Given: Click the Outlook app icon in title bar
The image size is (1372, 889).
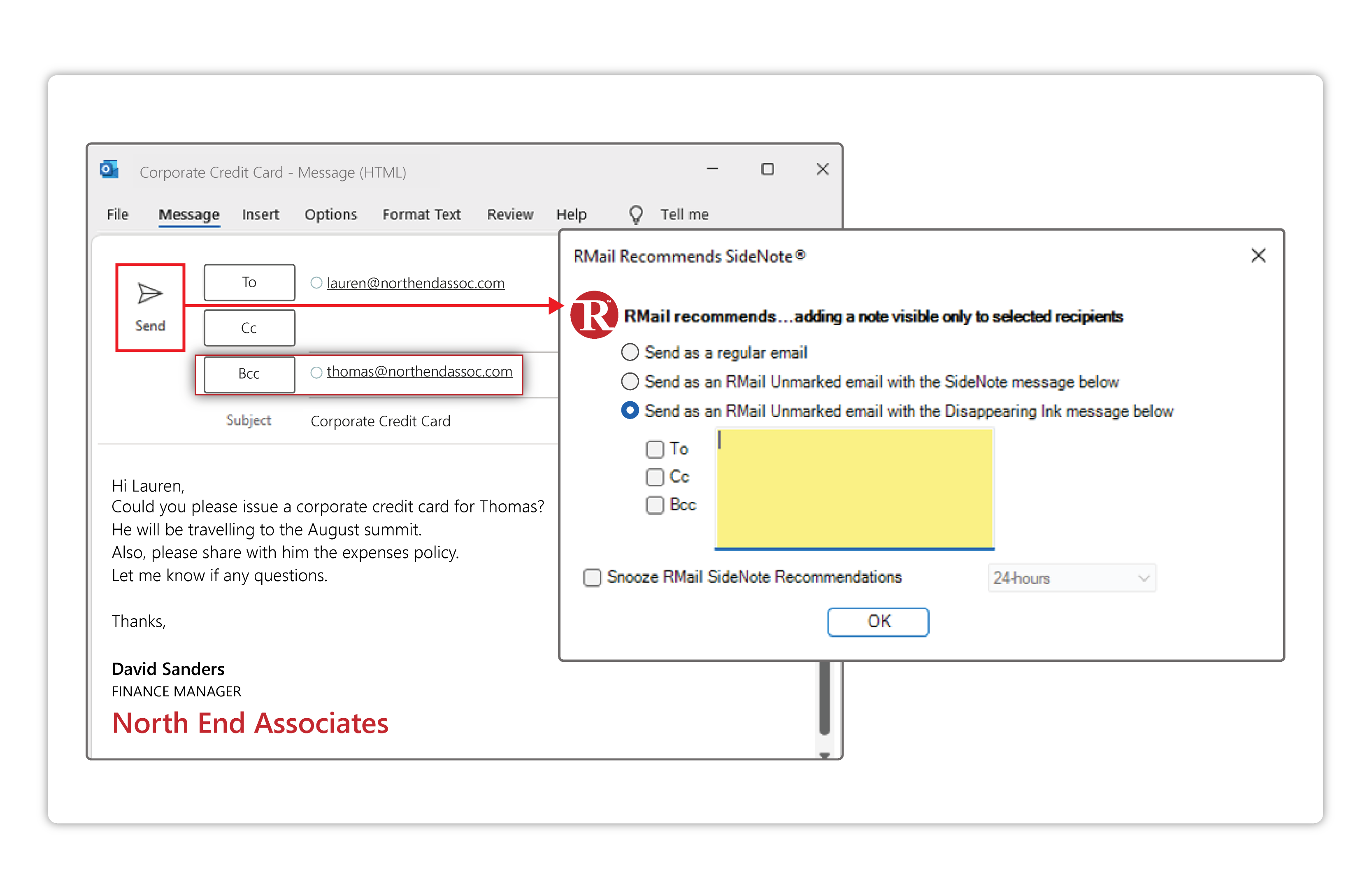Looking at the screenshot, I should click(x=109, y=170).
